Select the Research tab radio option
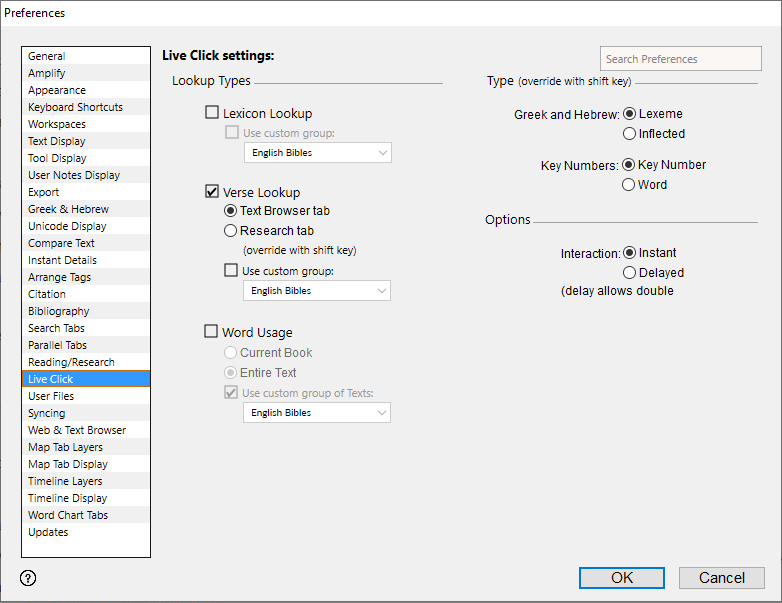 [231, 231]
